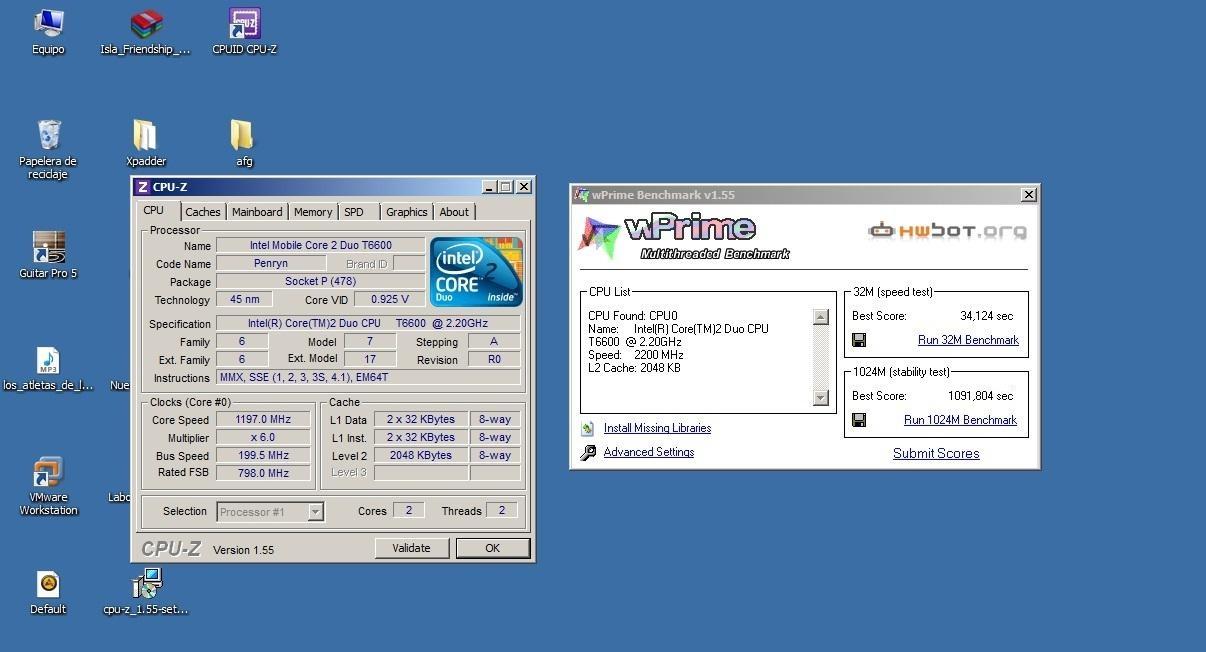Click the wPrime title bar icon
1206x652 pixels.
click(582, 195)
